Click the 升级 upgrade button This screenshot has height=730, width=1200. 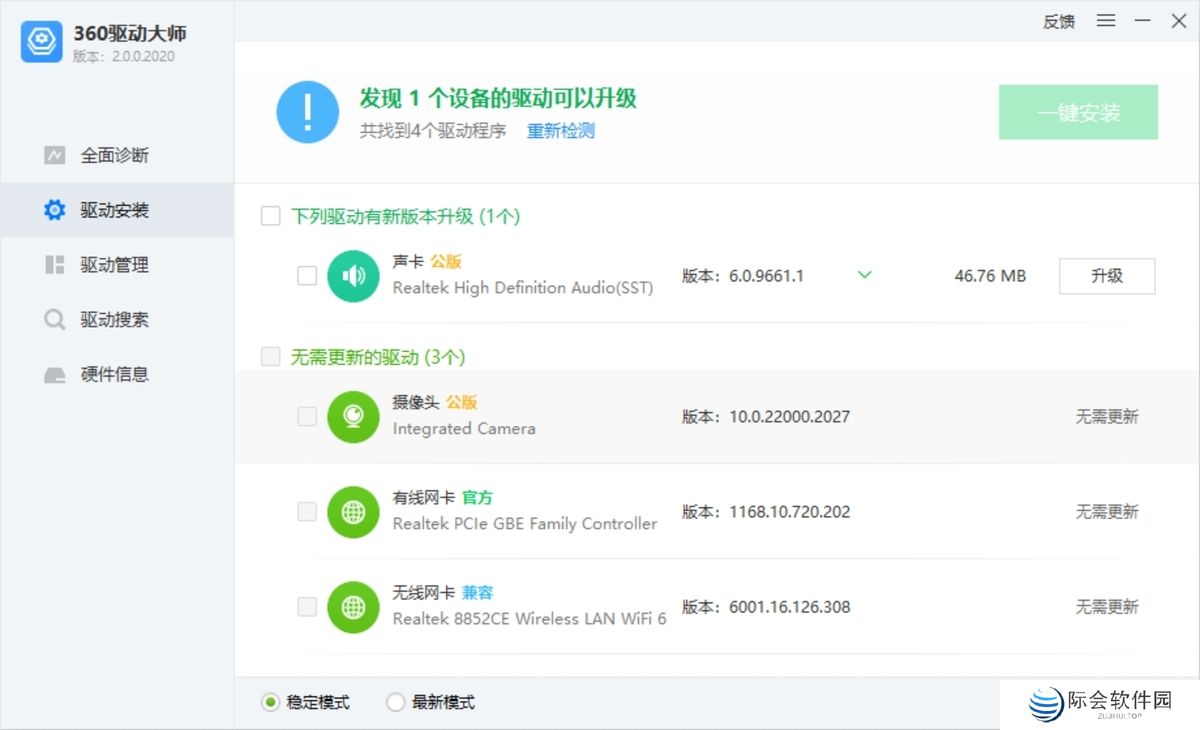click(1107, 276)
